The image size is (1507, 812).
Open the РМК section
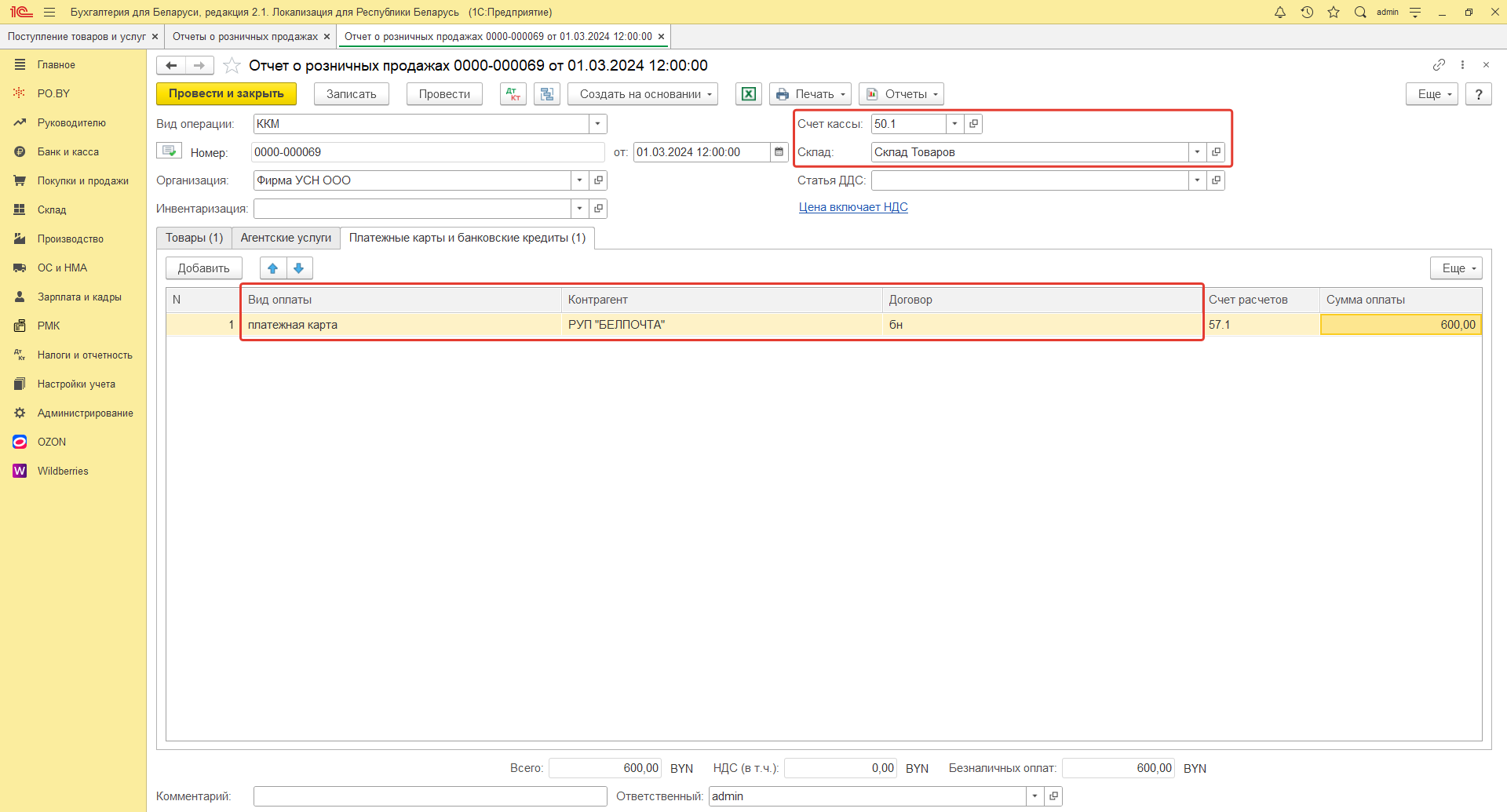[x=49, y=326]
